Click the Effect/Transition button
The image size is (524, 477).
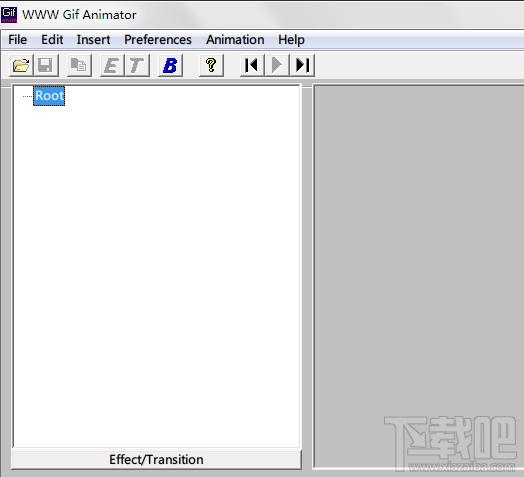point(156,459)
